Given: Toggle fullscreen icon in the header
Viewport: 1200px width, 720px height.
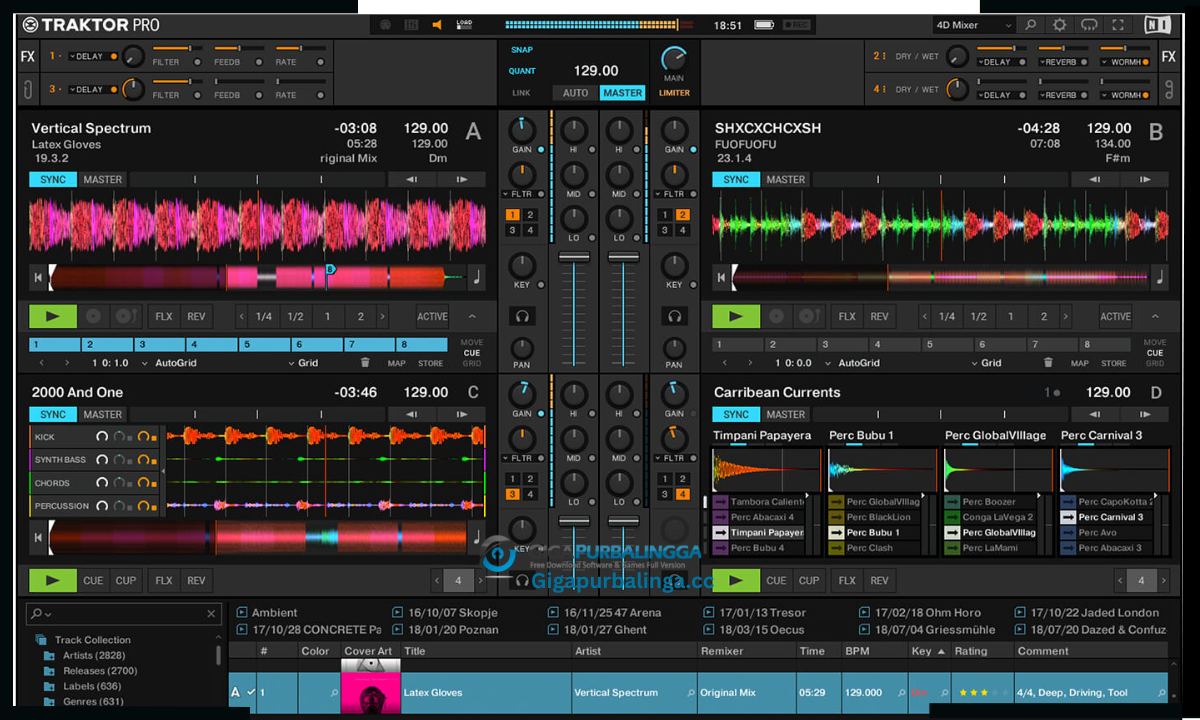Looking at the screenshot, I should click(x=1119, y=25).
